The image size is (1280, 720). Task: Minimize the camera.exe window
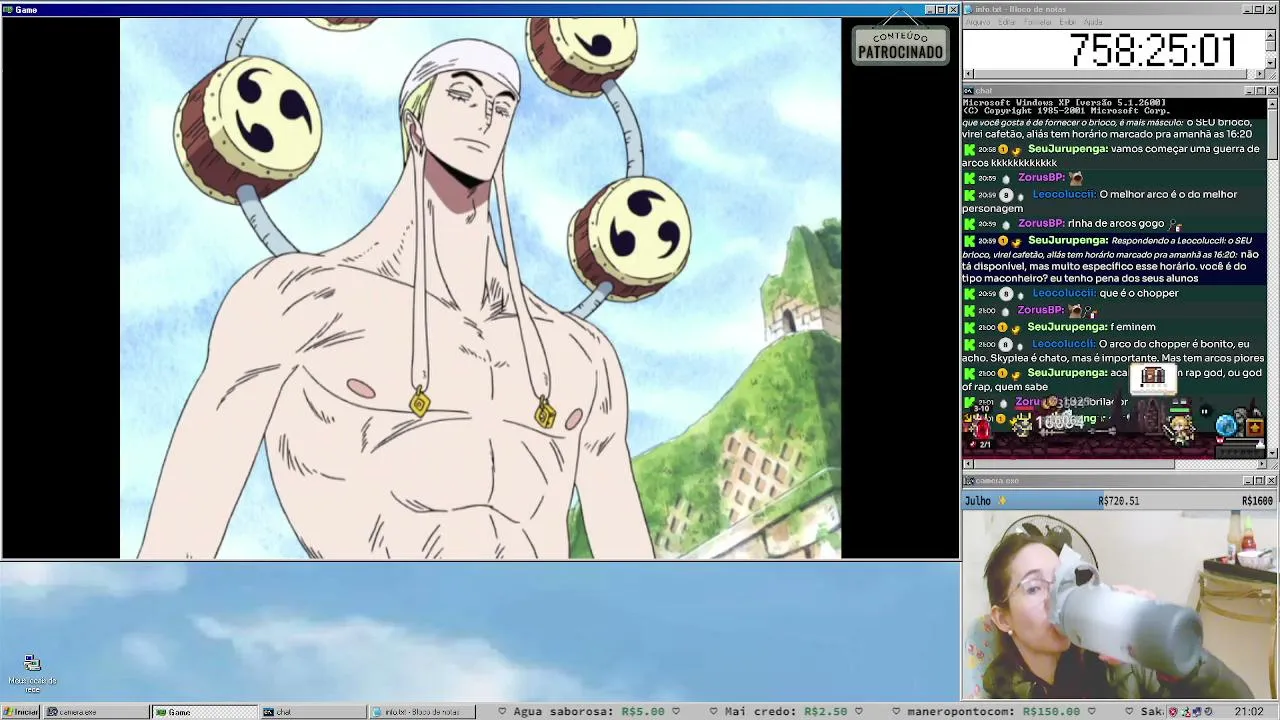(1248, 481)
